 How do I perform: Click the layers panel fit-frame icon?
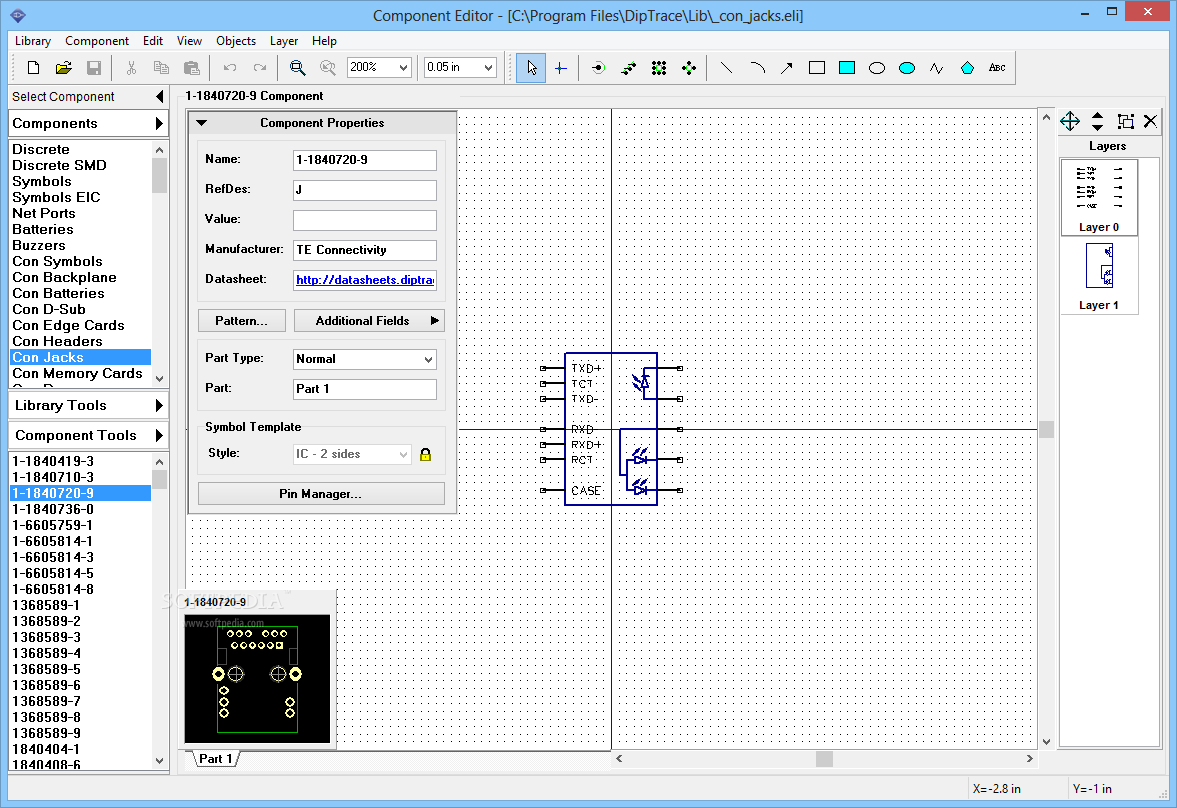click(1125, 121)
